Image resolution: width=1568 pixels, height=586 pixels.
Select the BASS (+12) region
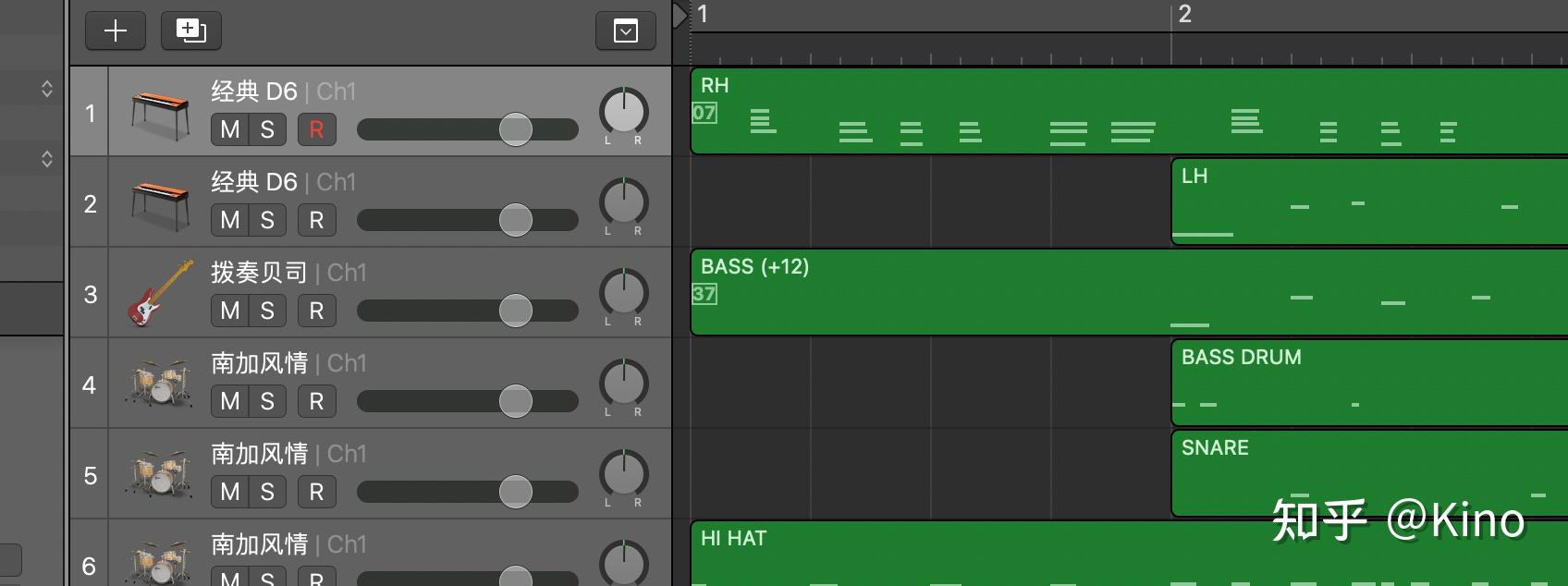coord(1129,292)
